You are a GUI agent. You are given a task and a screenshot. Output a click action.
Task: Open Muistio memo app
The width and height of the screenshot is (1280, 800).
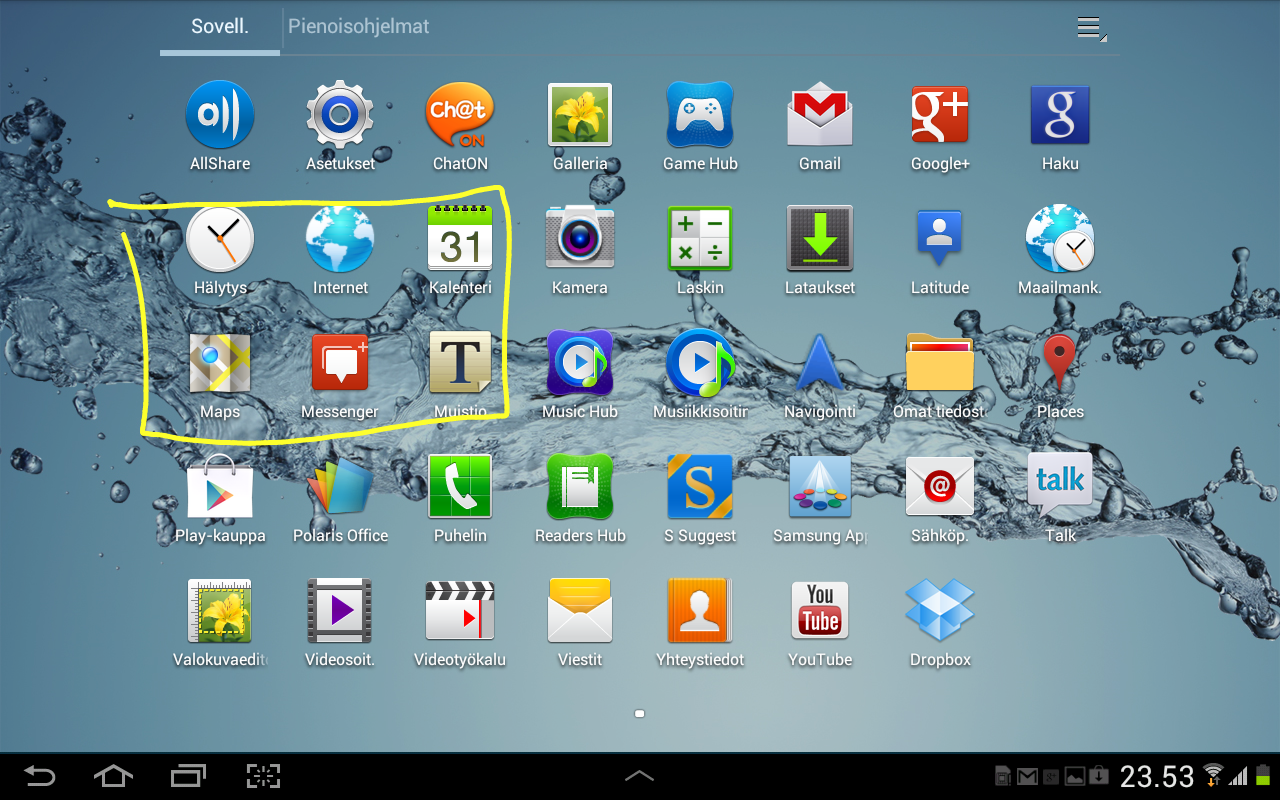[460, 362]
